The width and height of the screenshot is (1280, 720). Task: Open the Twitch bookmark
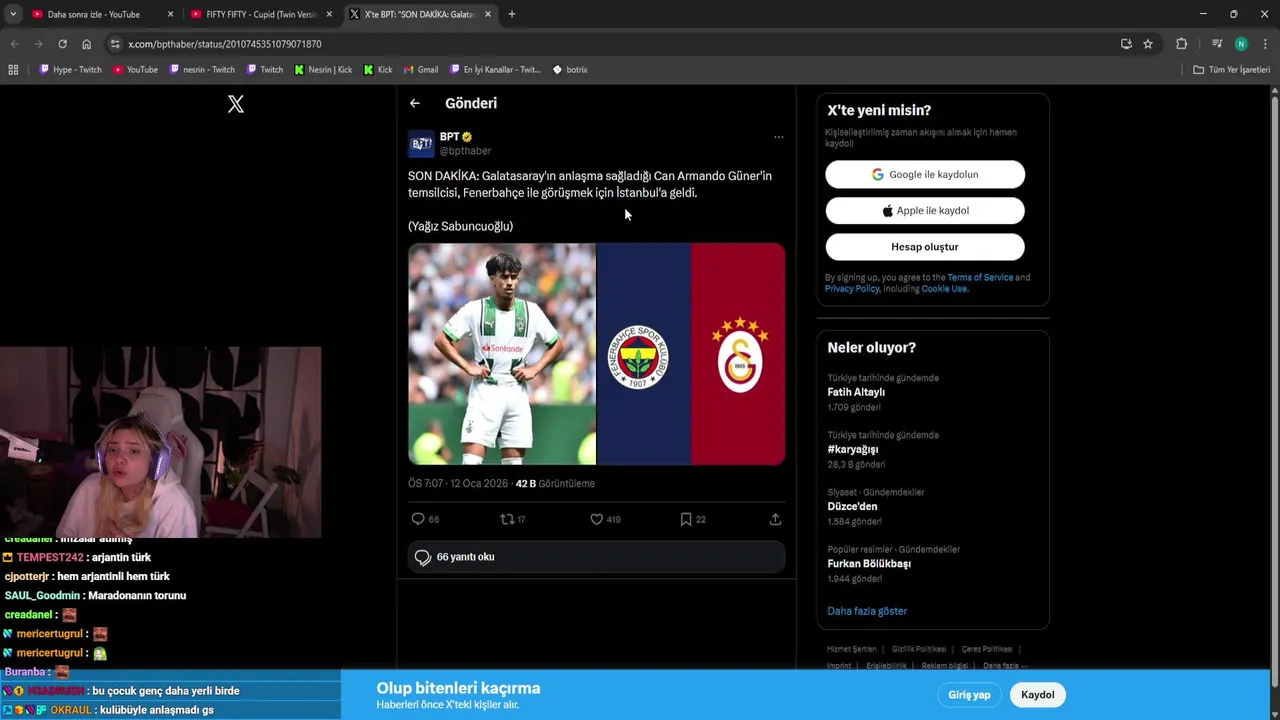265,70
